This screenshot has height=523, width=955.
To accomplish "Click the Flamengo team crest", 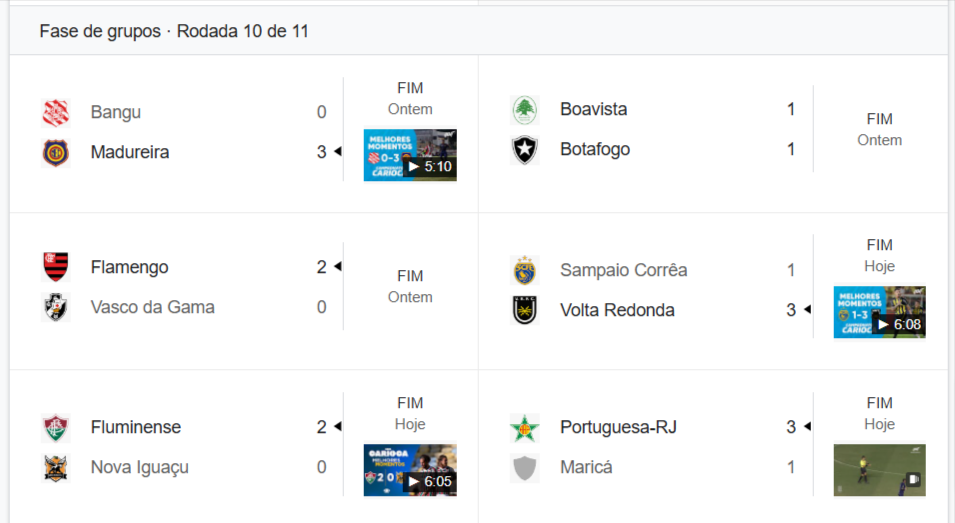I will (56, 267).
